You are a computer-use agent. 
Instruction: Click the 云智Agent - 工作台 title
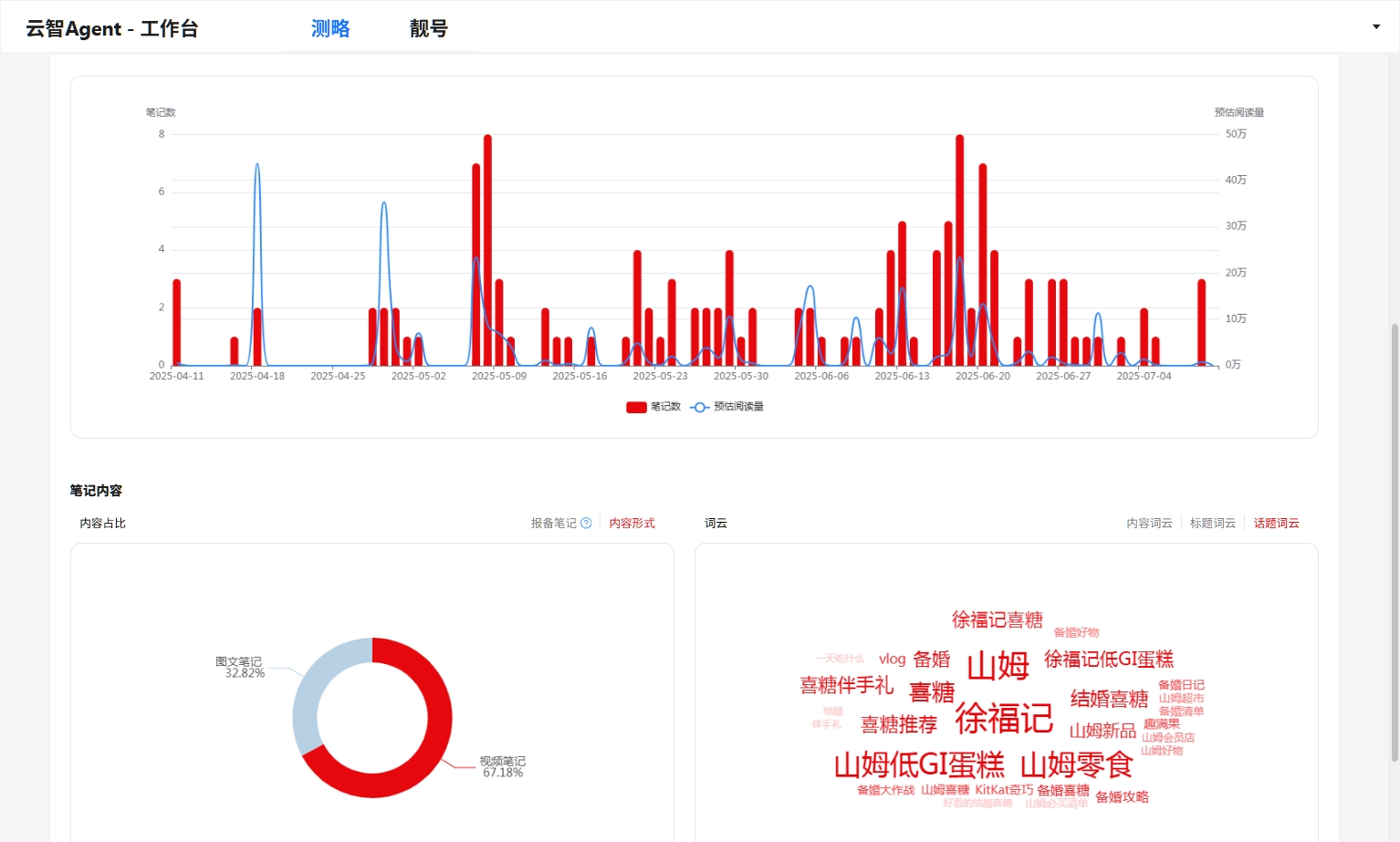(112, 28)
